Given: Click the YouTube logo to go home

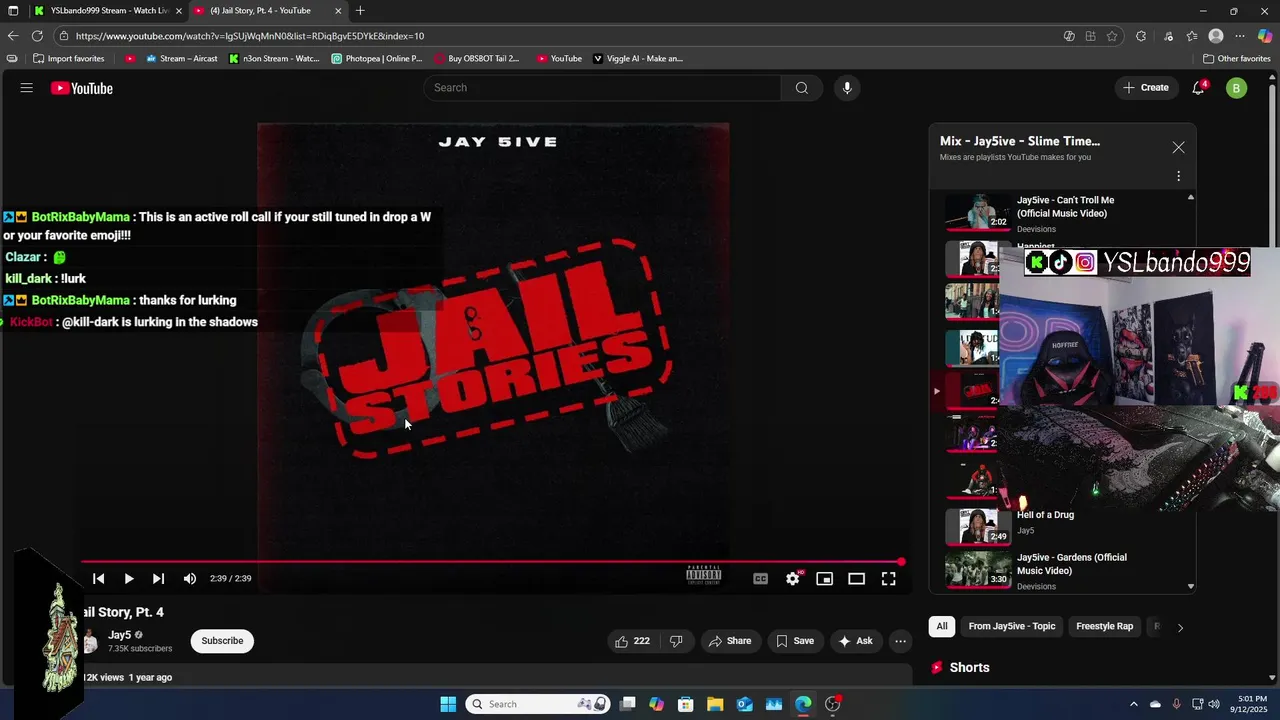Looking at the screenshot, I should point(82,88).
